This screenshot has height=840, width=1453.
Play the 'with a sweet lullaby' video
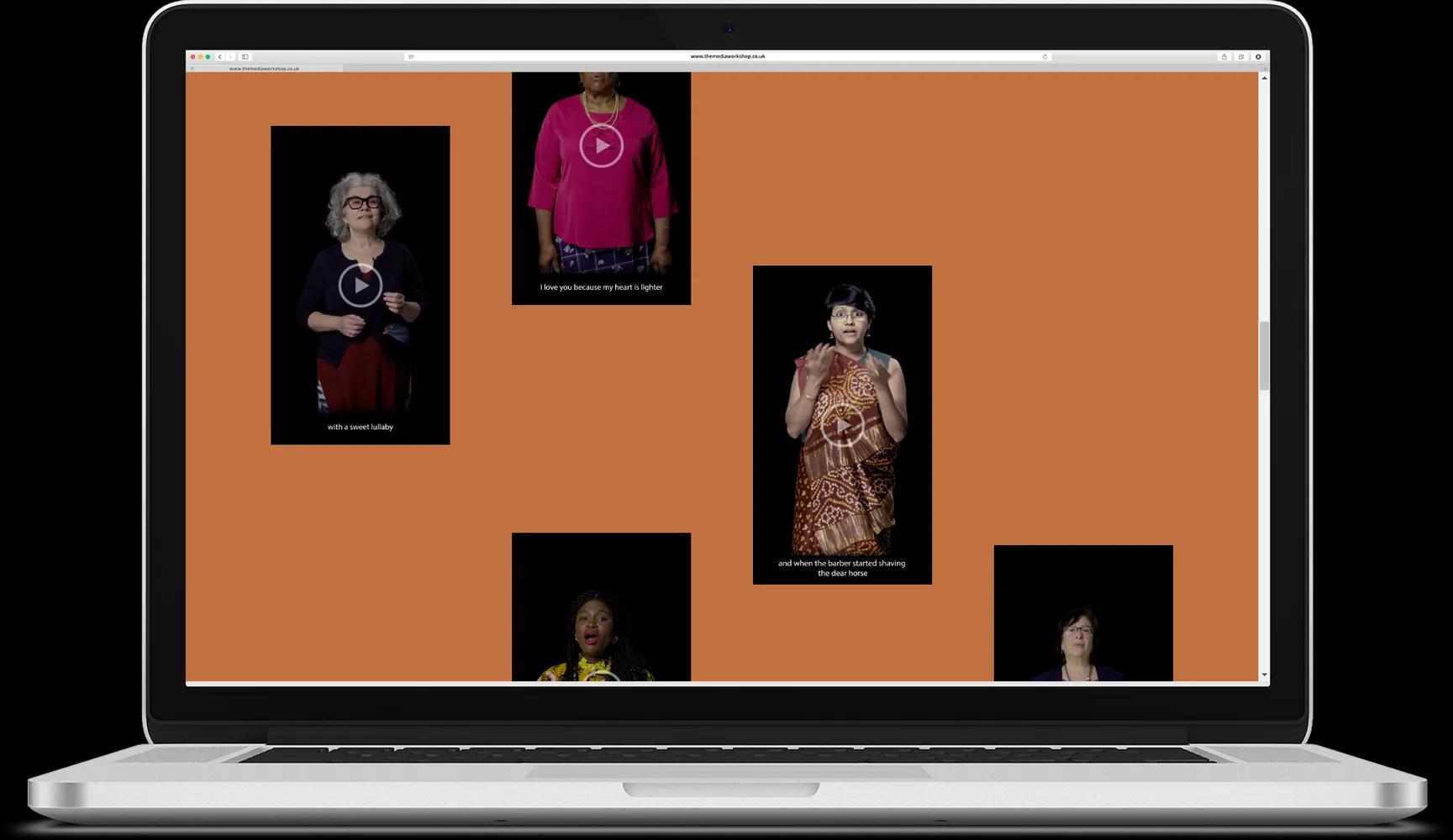click(361, 286)
